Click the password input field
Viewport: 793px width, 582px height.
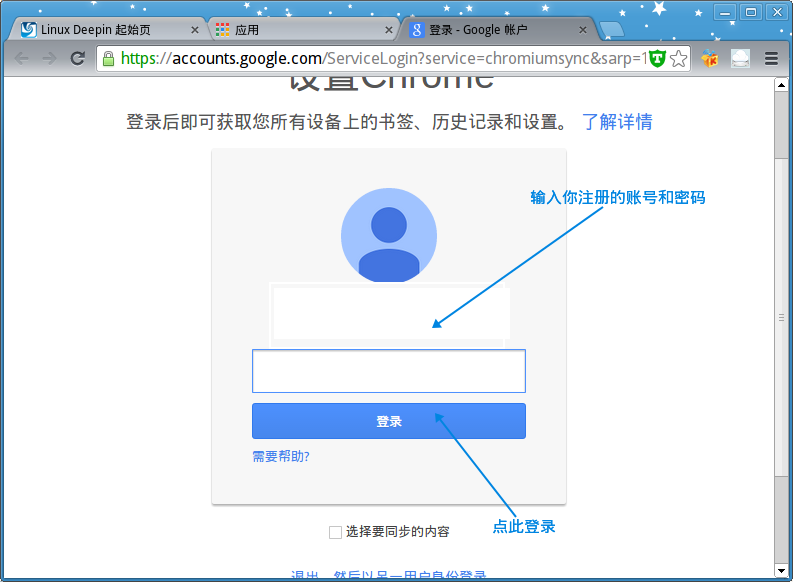(389, 371)
